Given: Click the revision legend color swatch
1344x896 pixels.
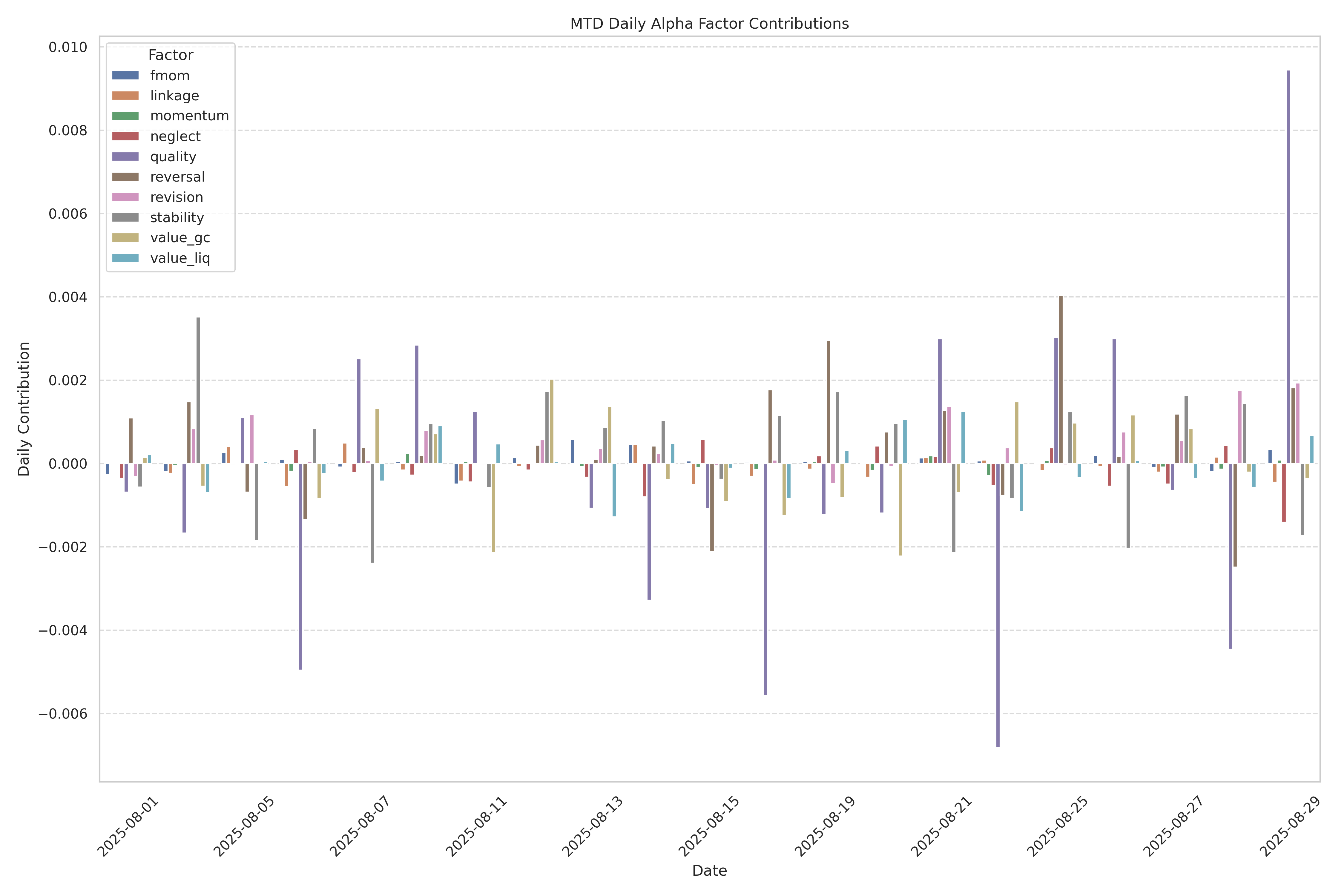Looking at the screenshot, I should (125, 197).
